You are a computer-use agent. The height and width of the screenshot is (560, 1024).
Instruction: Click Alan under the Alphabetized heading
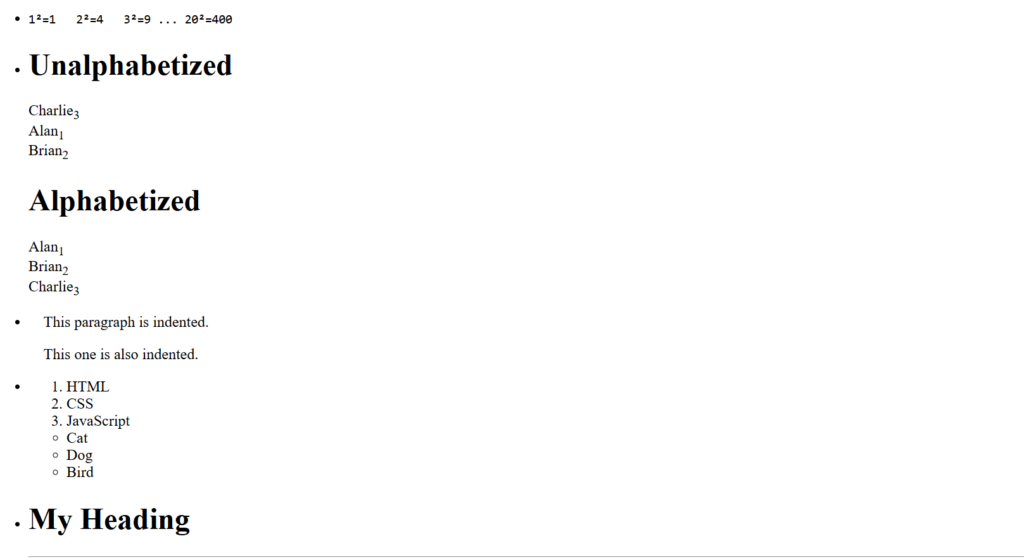[43, 247]
